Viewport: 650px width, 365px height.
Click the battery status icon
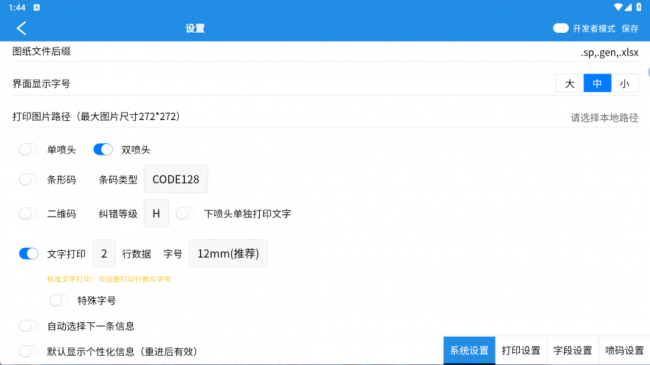point(639,7)
